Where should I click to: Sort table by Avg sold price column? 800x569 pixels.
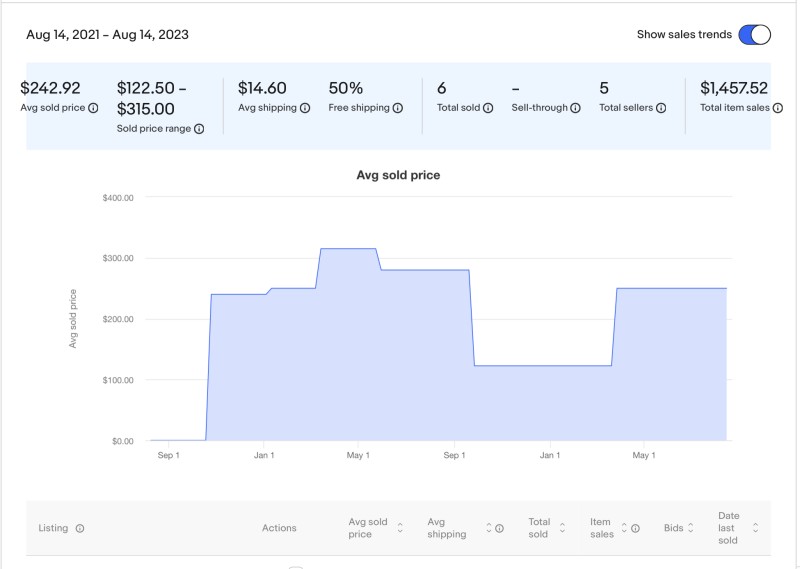(400, 528)
